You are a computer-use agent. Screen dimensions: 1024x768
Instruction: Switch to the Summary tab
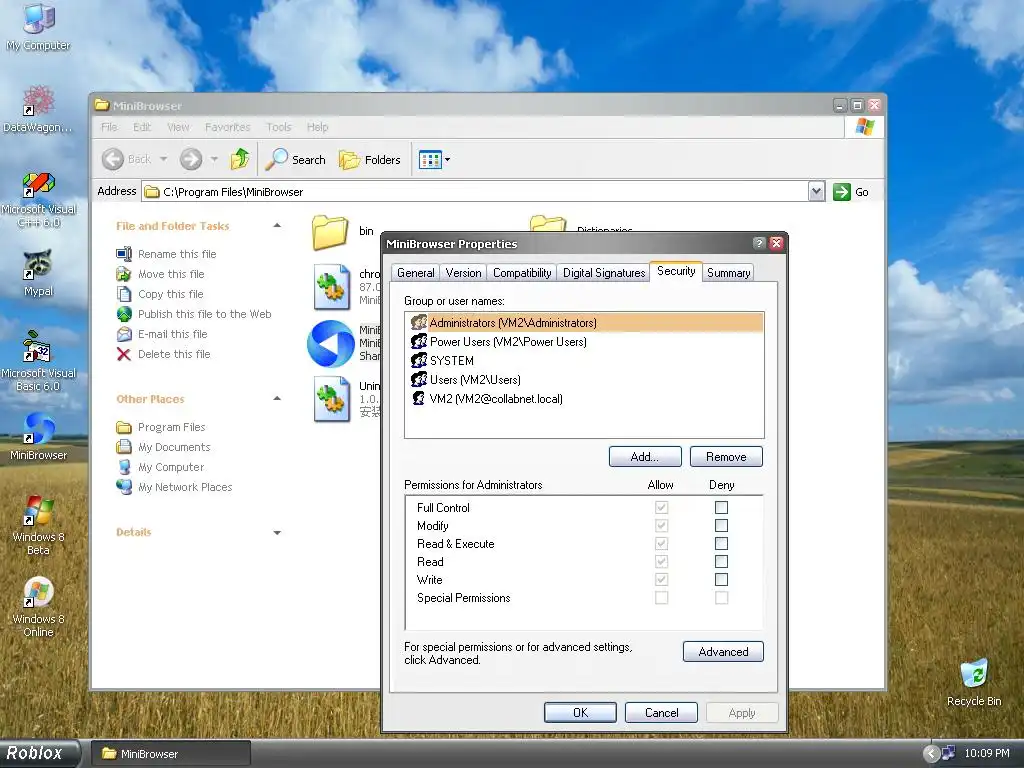(728, 273)
